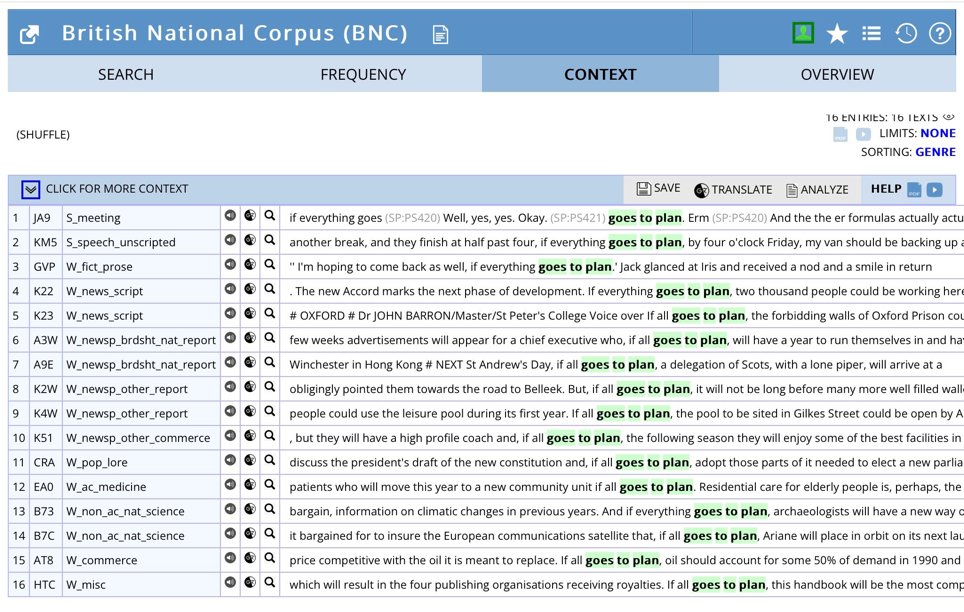Click the globe icon in row 16 HTC

tap(250, 582)
